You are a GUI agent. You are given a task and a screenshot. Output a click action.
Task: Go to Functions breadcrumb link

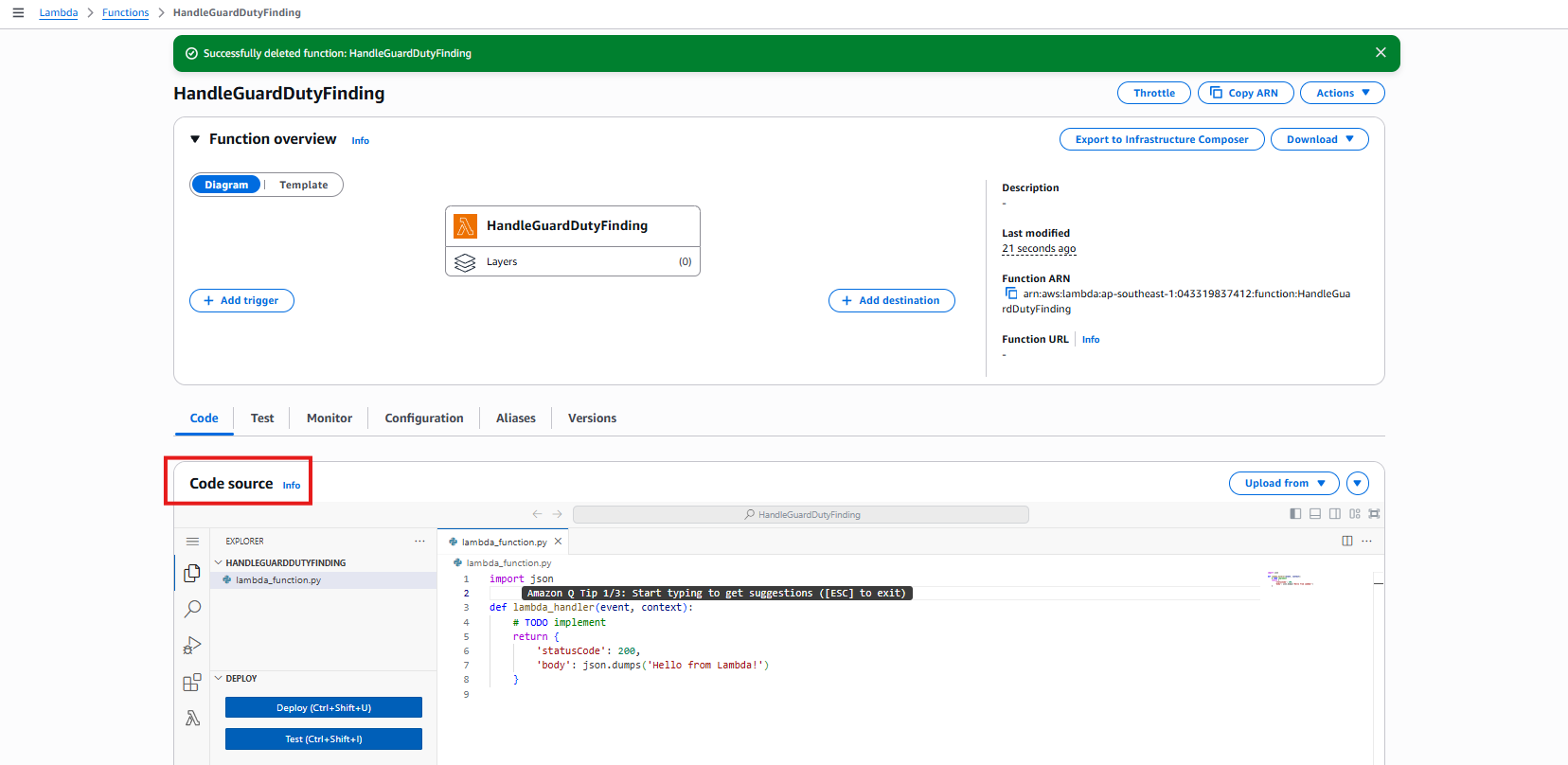[126, 12]
